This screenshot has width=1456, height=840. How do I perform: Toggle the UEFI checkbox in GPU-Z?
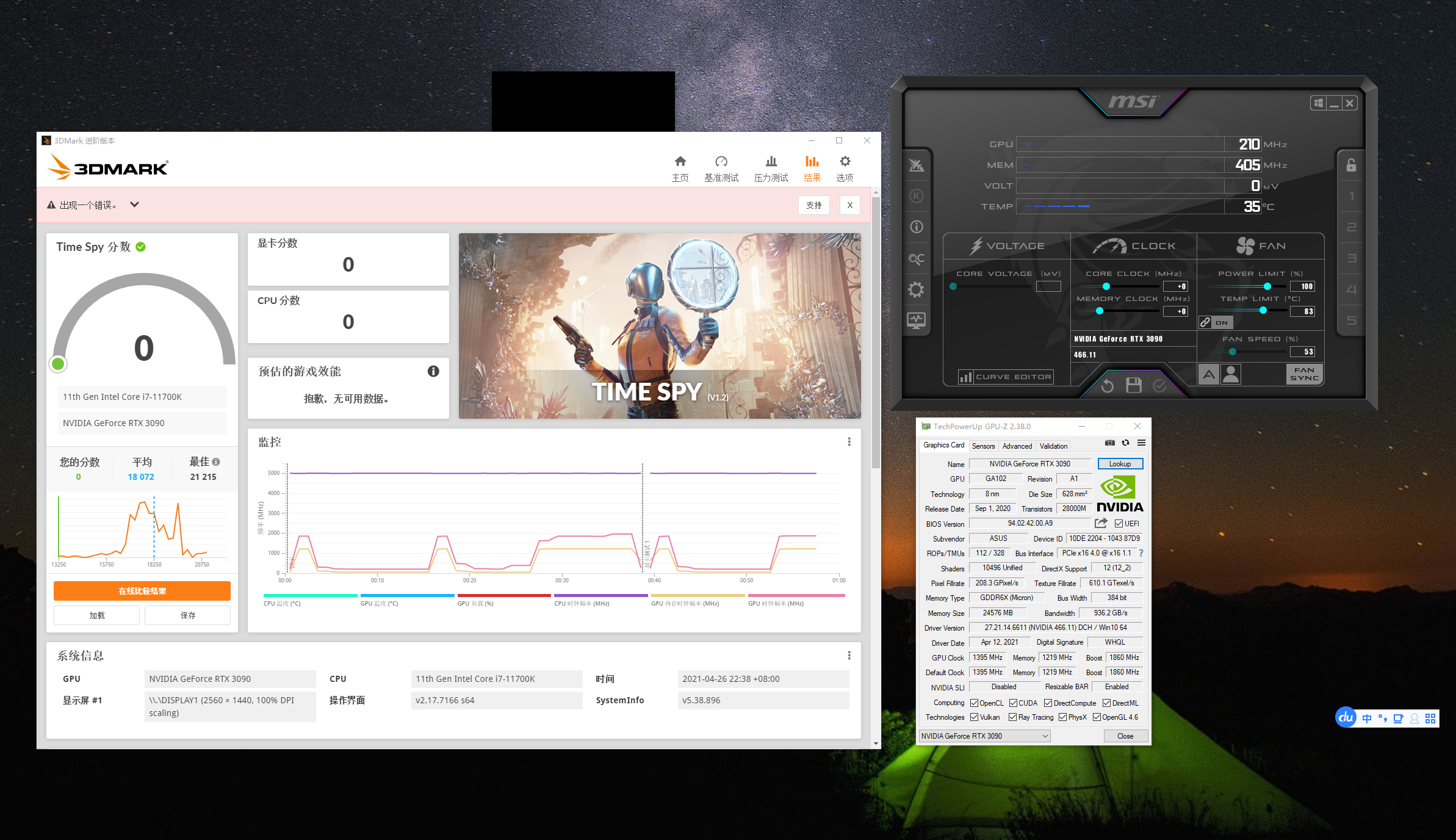(1119, 524)
